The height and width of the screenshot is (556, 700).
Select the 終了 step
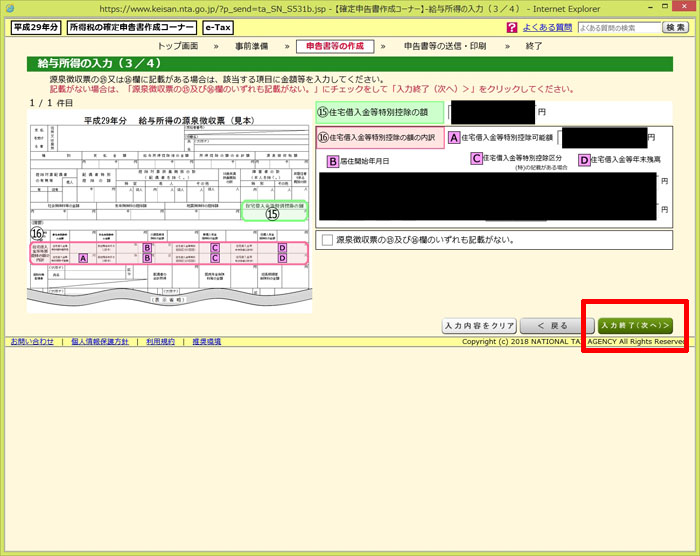(533, 46)
